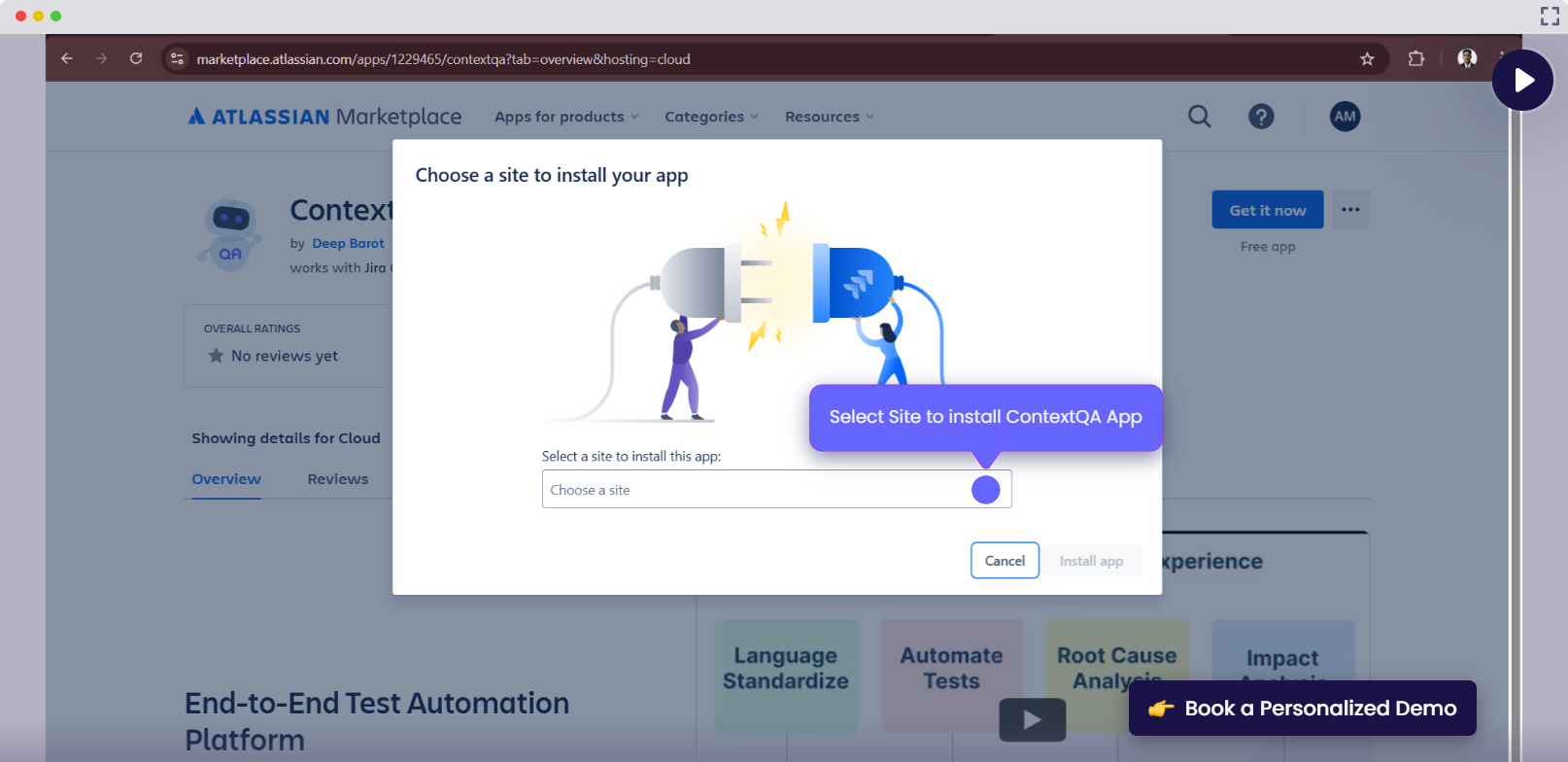This screenshot has height=762, width=1568.
Task: Reload the page with refresh icon
Action: click(136, 58)
